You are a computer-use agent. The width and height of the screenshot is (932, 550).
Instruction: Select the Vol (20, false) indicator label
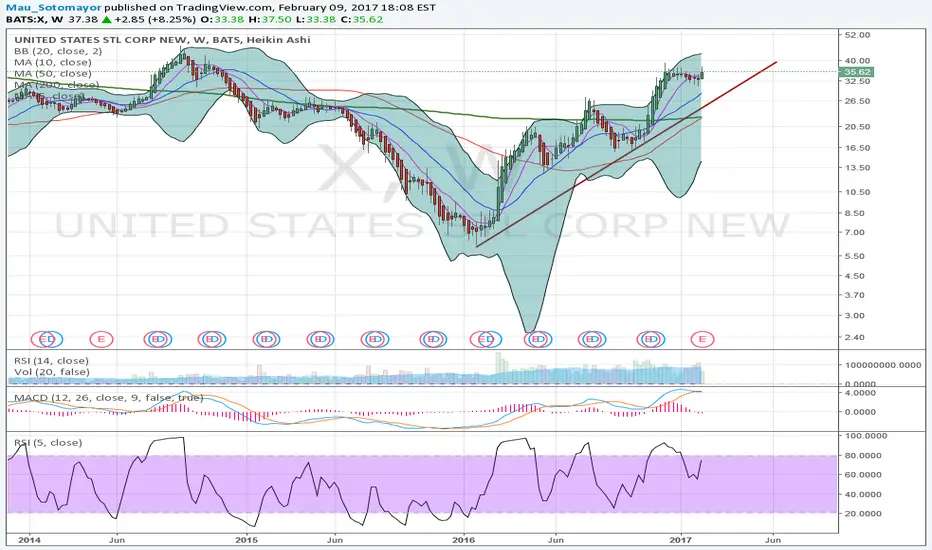pos(52,372)
